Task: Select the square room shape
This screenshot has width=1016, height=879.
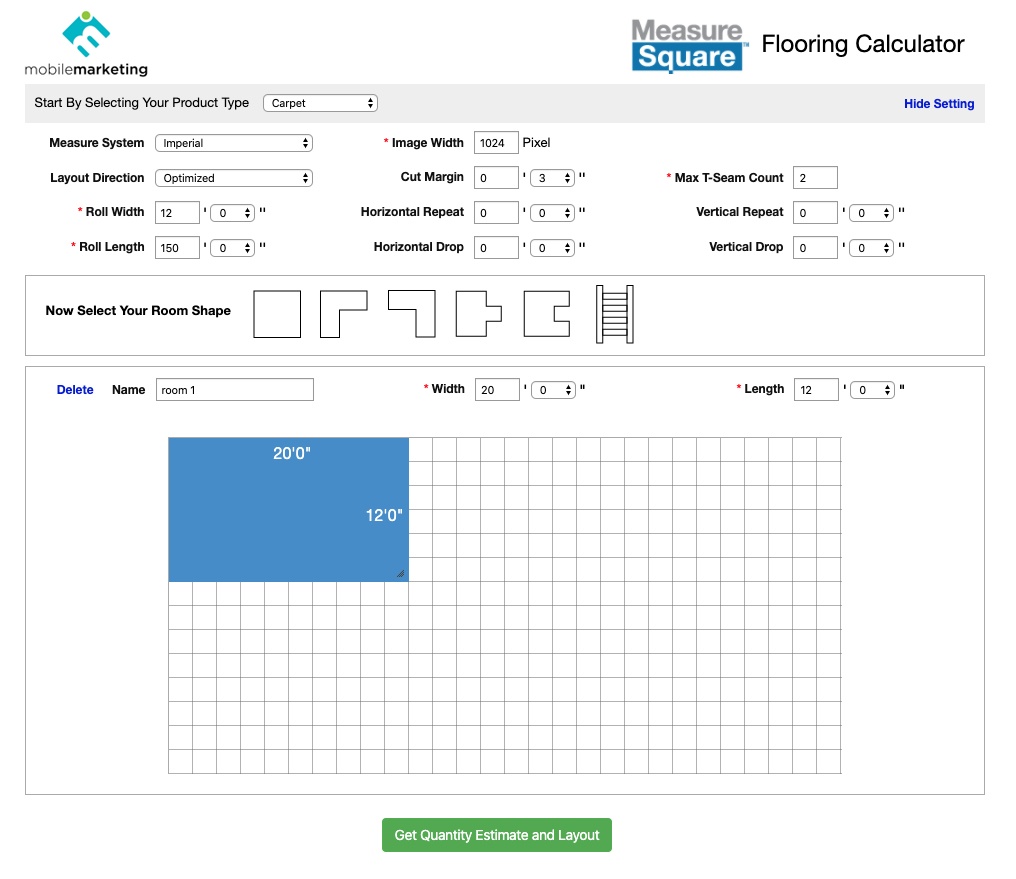Action: [277, 314]
